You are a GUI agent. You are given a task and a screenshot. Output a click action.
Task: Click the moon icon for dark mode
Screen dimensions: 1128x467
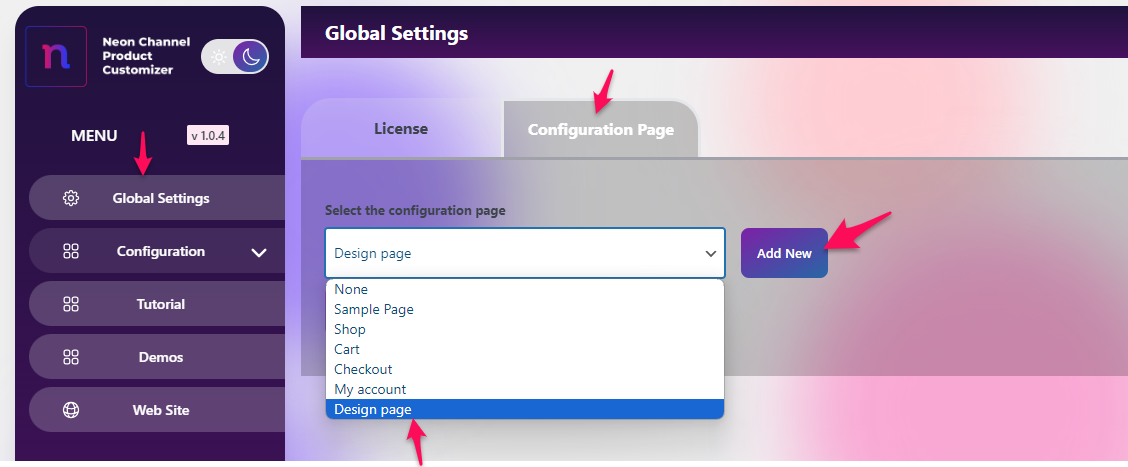pos(251,58)
